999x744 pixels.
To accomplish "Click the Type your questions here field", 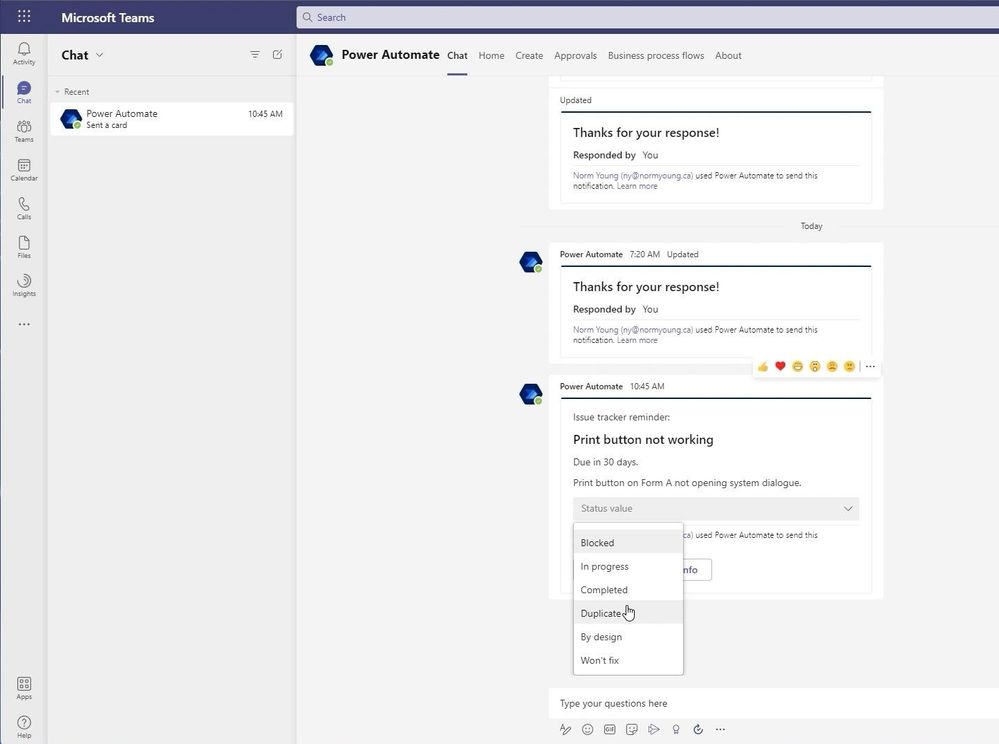I will 773,703.
